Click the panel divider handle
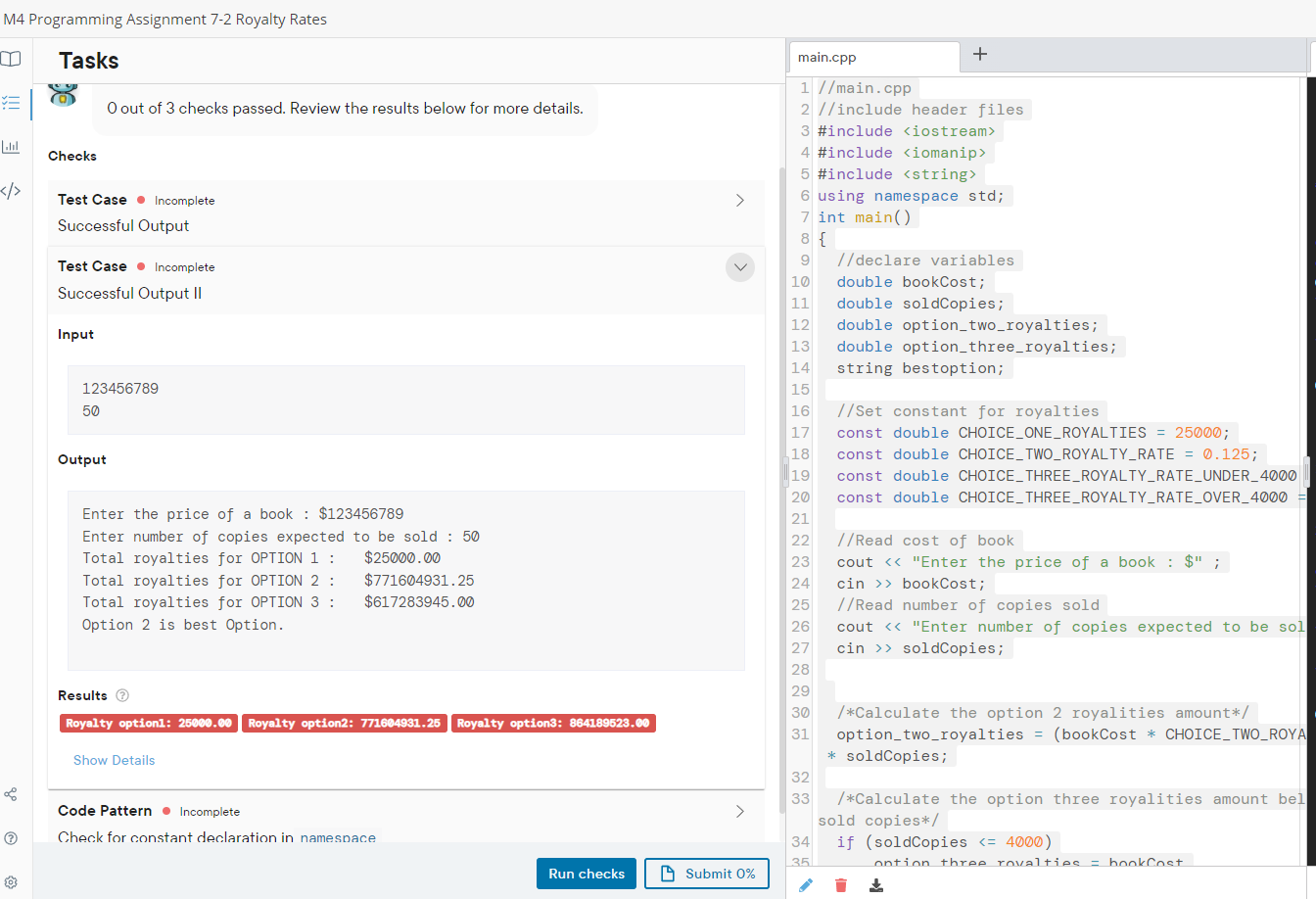 point(785,471)
